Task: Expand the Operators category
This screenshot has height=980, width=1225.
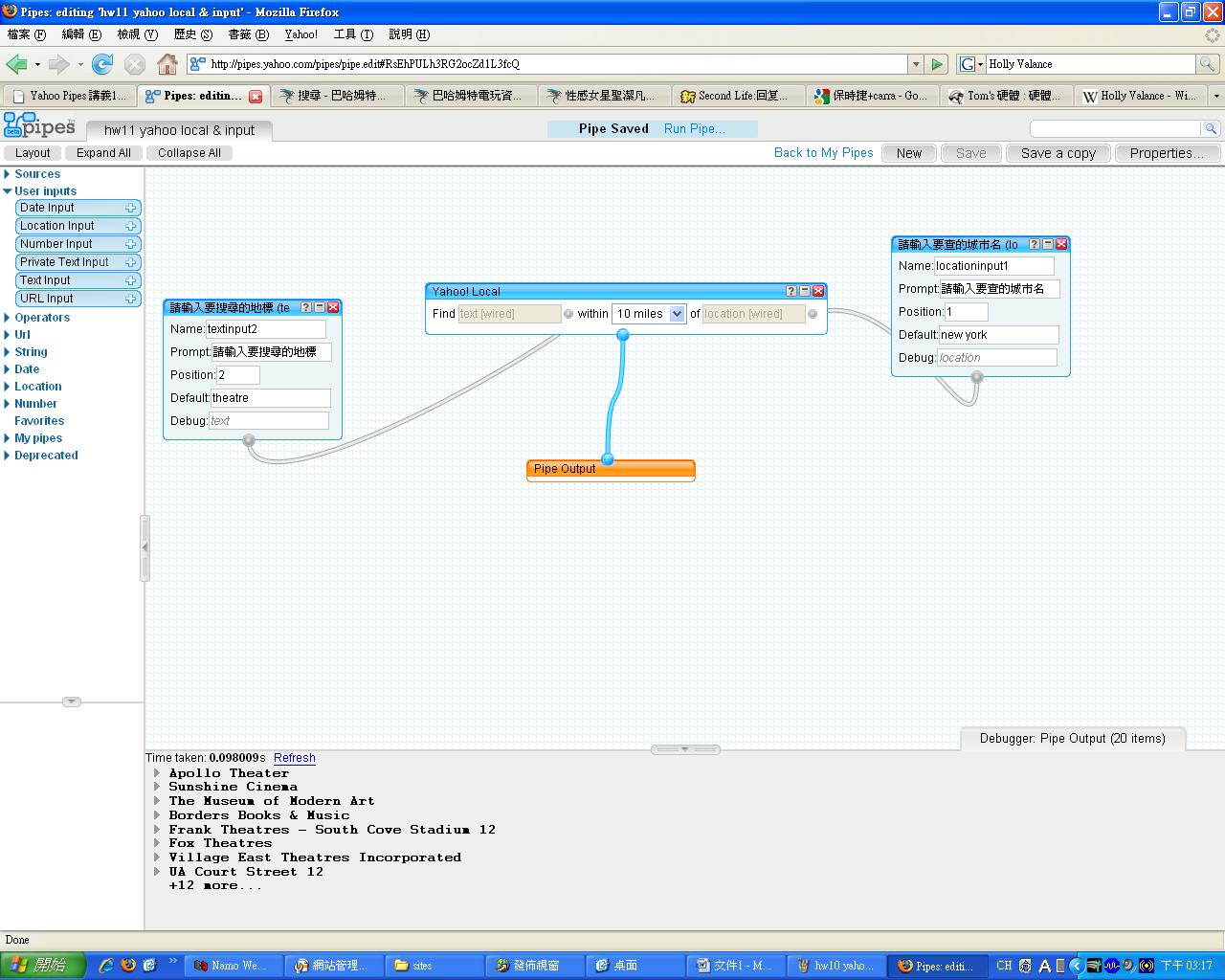Action: coord(8,318)
